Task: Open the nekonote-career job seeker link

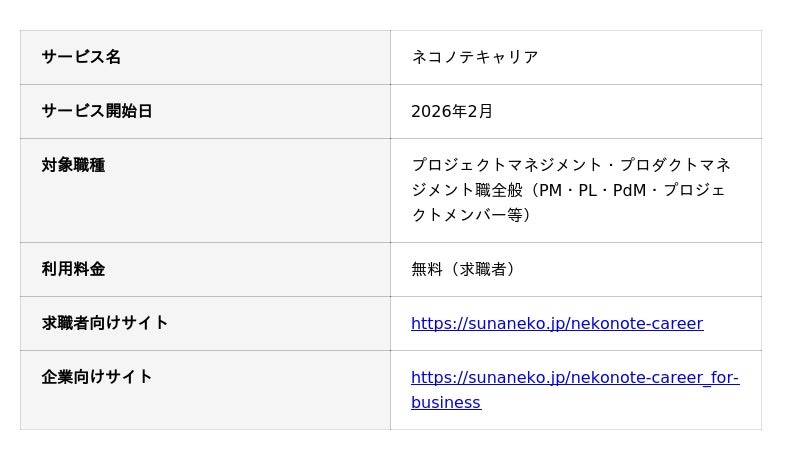Action: (556, 323)
